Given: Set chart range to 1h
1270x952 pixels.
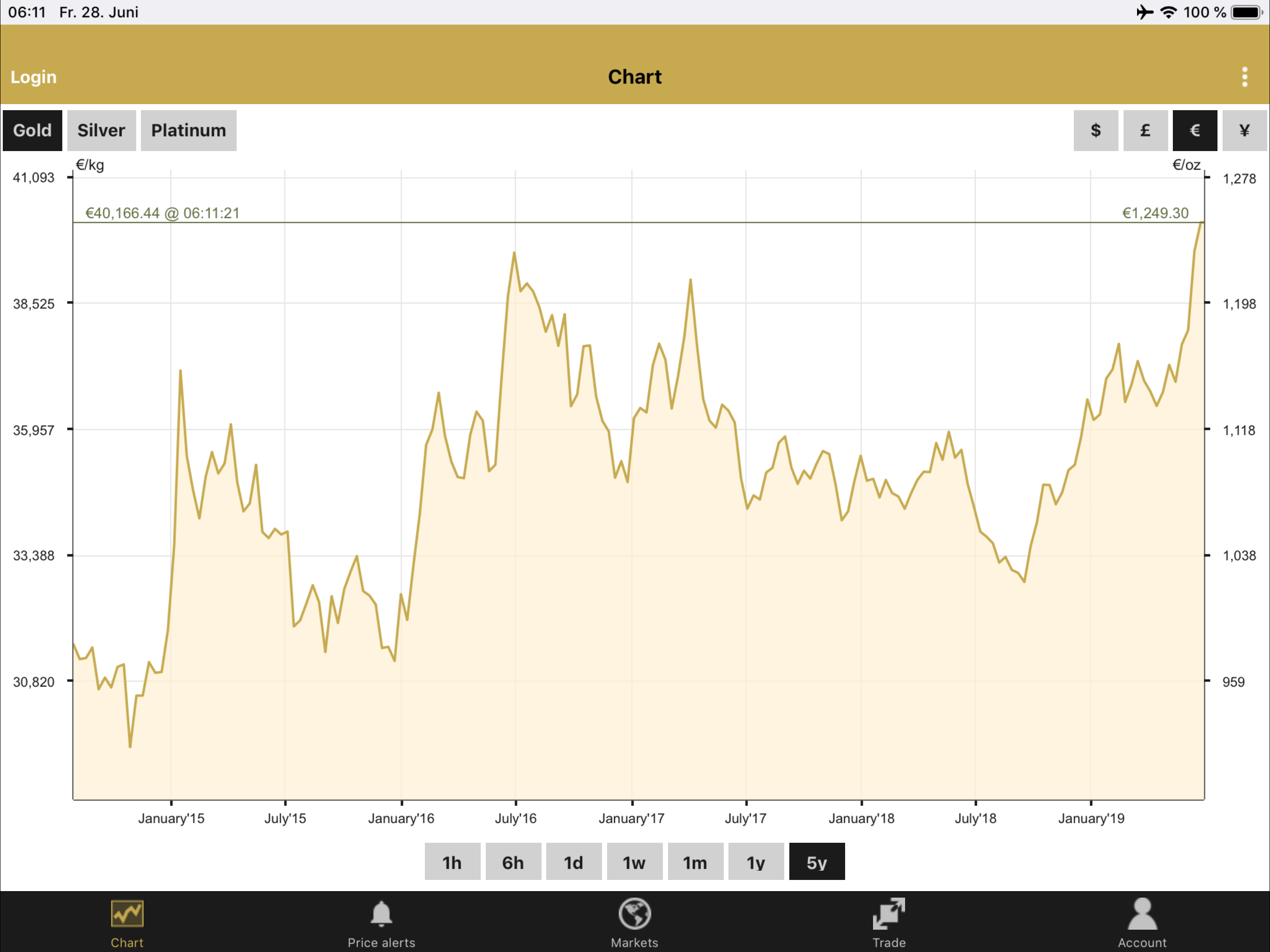Looking at the screenshot, I should [x=452, y=862].
